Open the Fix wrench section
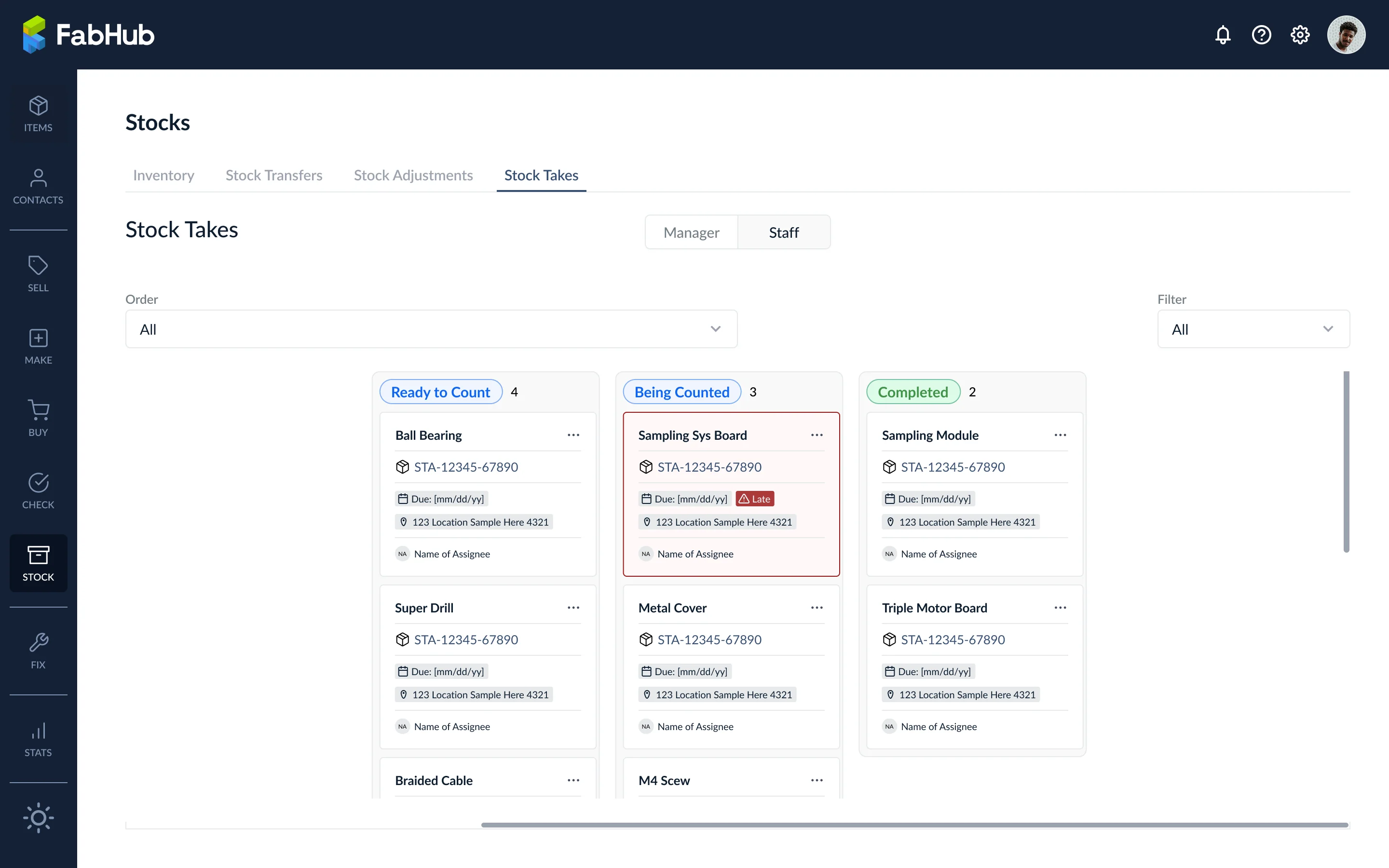This screenshot has width=1389, height=868. point(39,651)
